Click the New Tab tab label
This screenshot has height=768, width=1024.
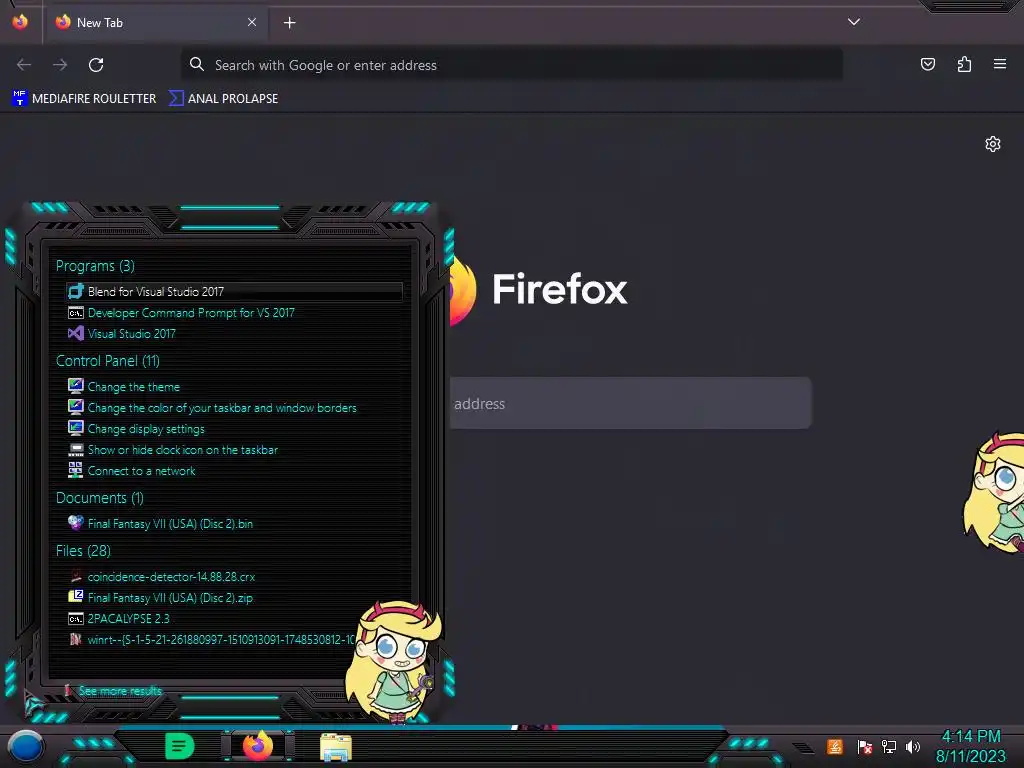[x=100, y=23]
